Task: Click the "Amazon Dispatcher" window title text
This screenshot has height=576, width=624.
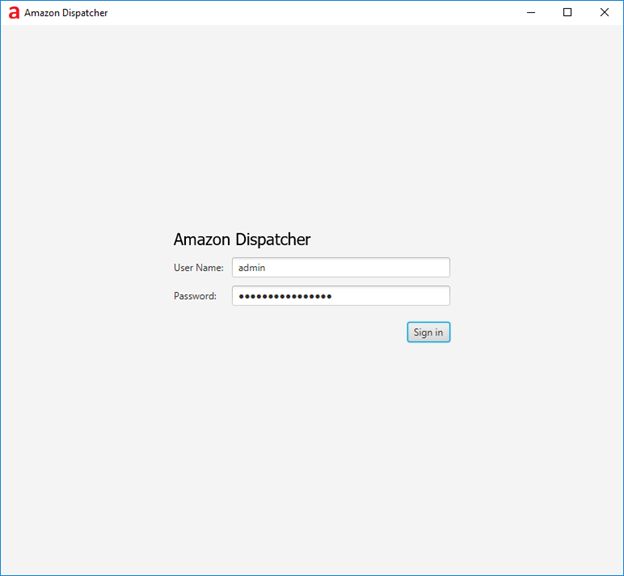Action: click(x=66, y=13)
